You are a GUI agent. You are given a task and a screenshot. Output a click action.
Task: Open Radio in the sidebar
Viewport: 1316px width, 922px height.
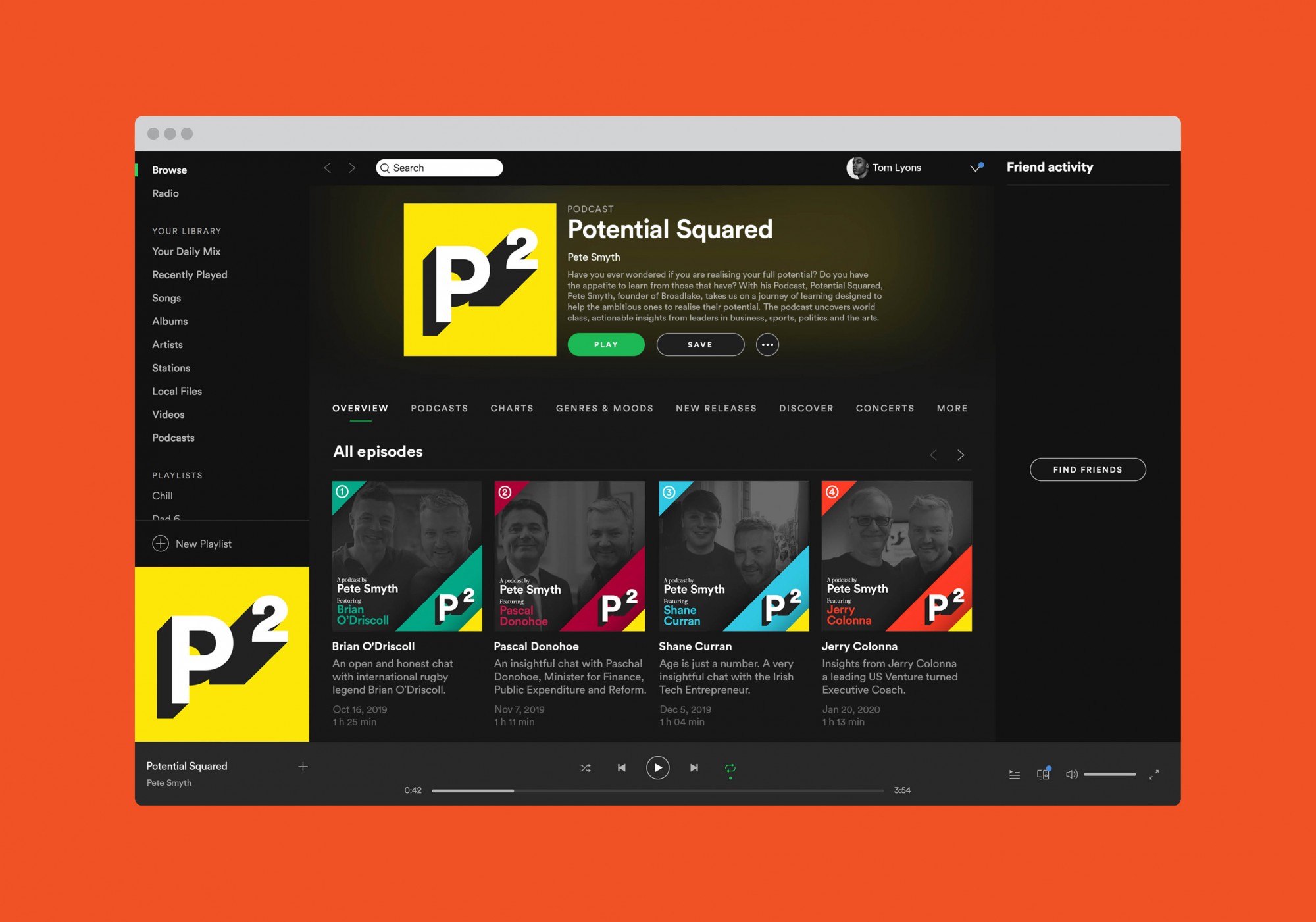pos(165,193)
